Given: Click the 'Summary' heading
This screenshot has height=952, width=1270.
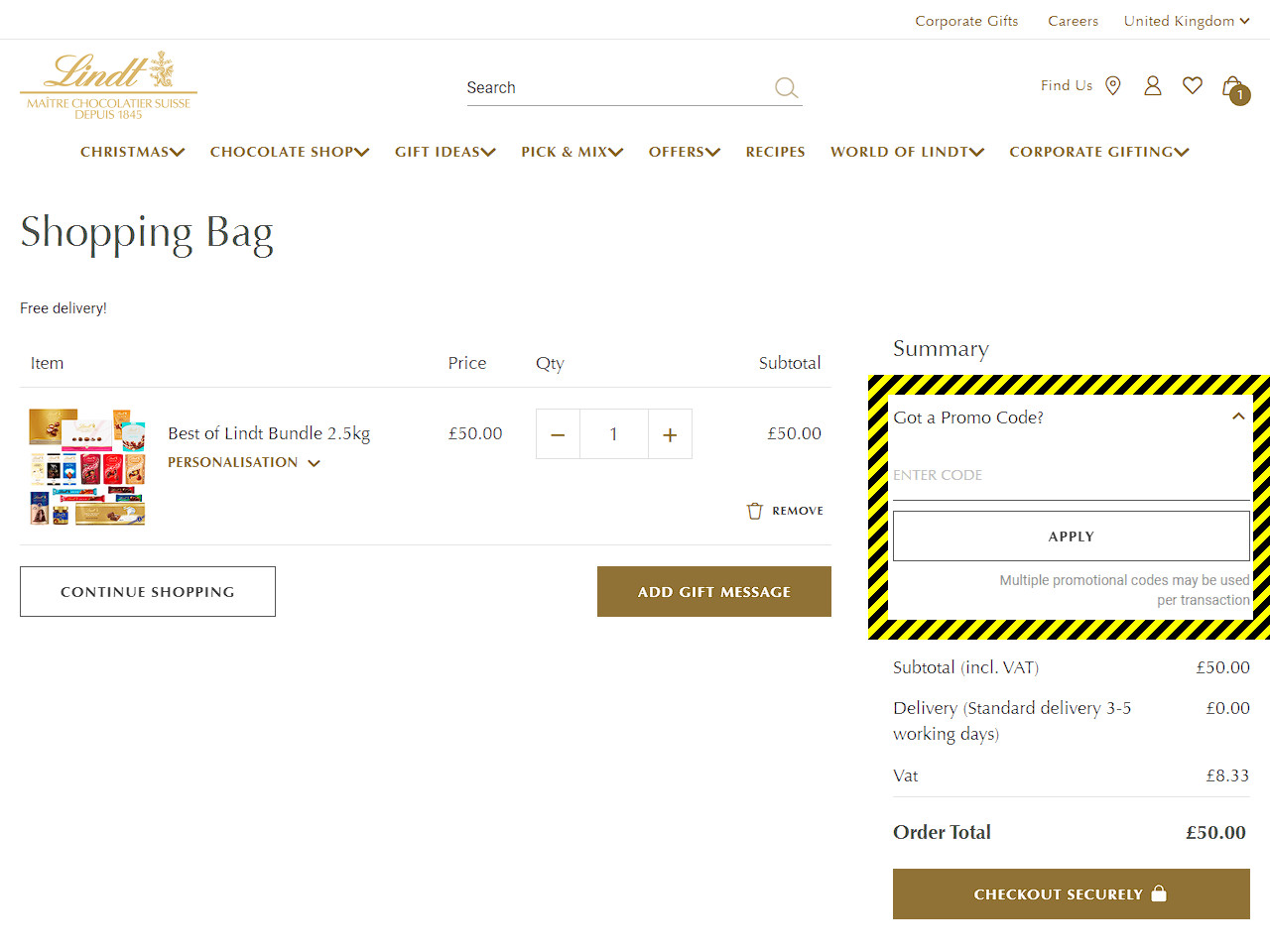Looking at the screenshot, I should coord(941,349).
